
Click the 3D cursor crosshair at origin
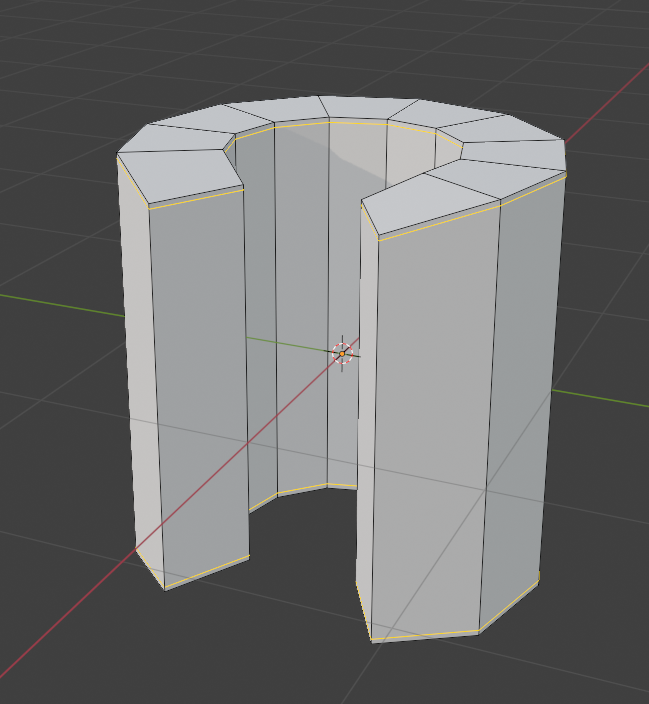342,353
